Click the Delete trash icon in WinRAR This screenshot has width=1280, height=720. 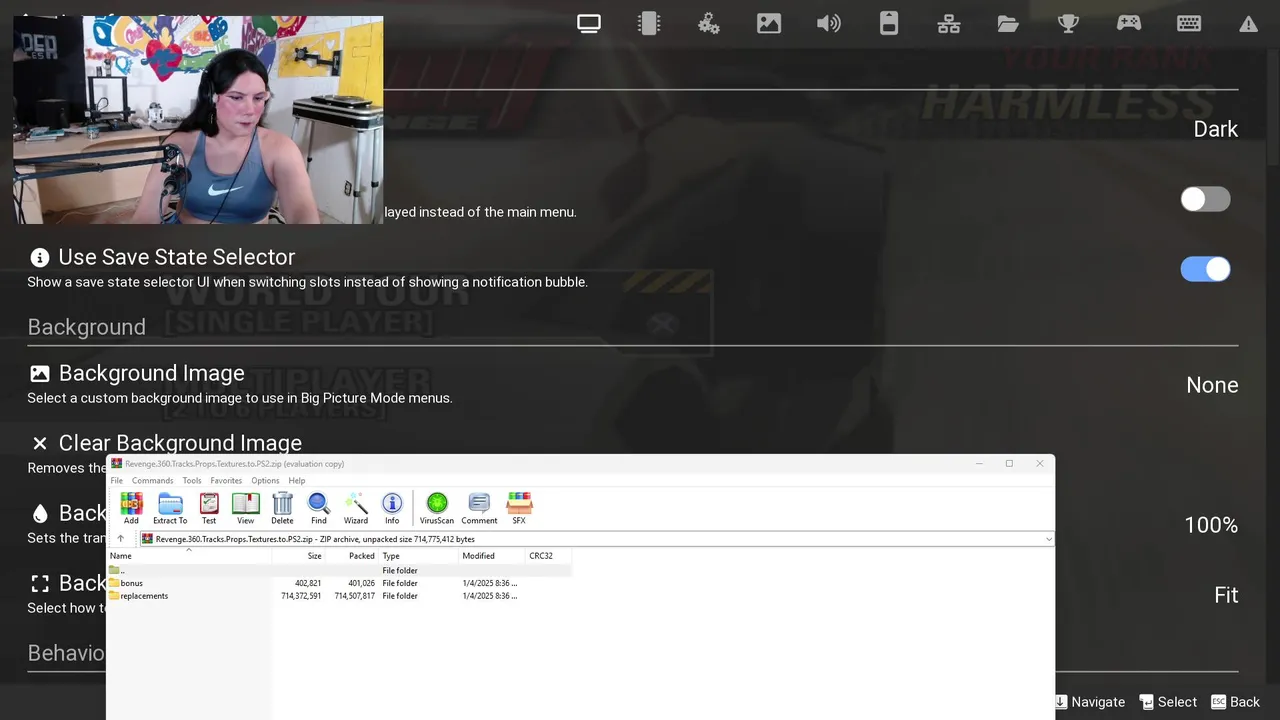point(282,508)
